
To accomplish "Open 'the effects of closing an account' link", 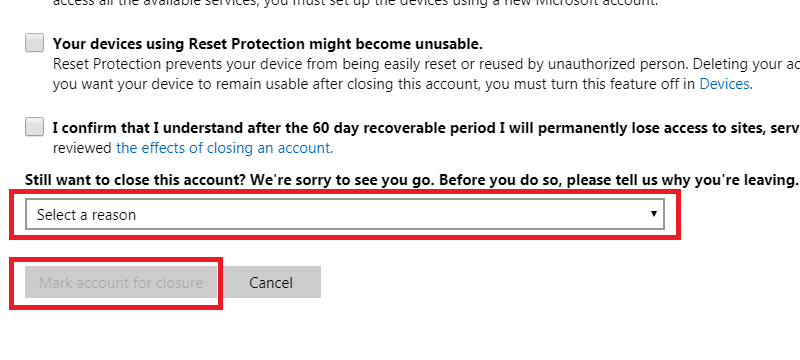I will pos(224,148).
